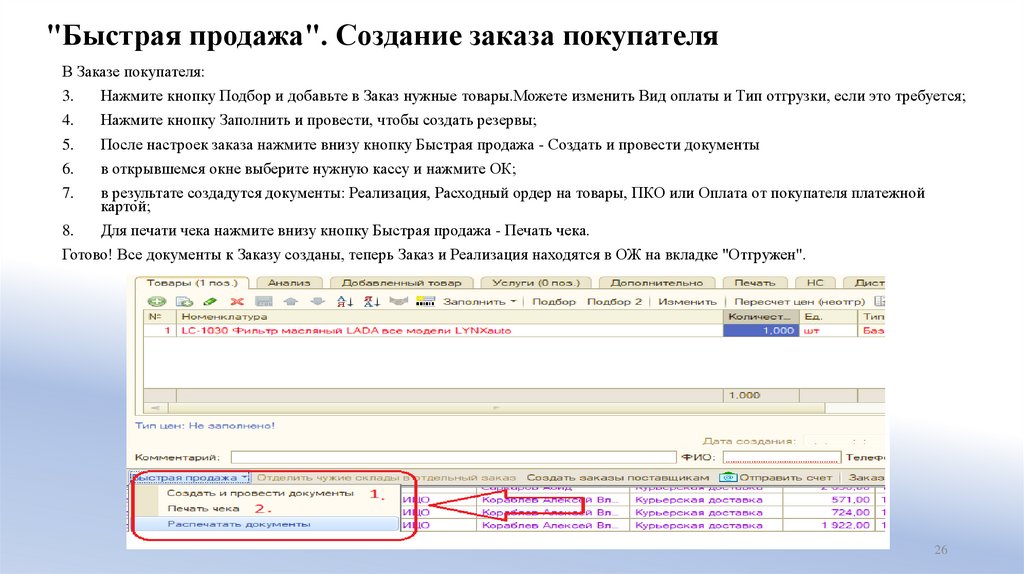
Task: Click Курьерская доставка in the 571,00 row
Action: (705, 500)
